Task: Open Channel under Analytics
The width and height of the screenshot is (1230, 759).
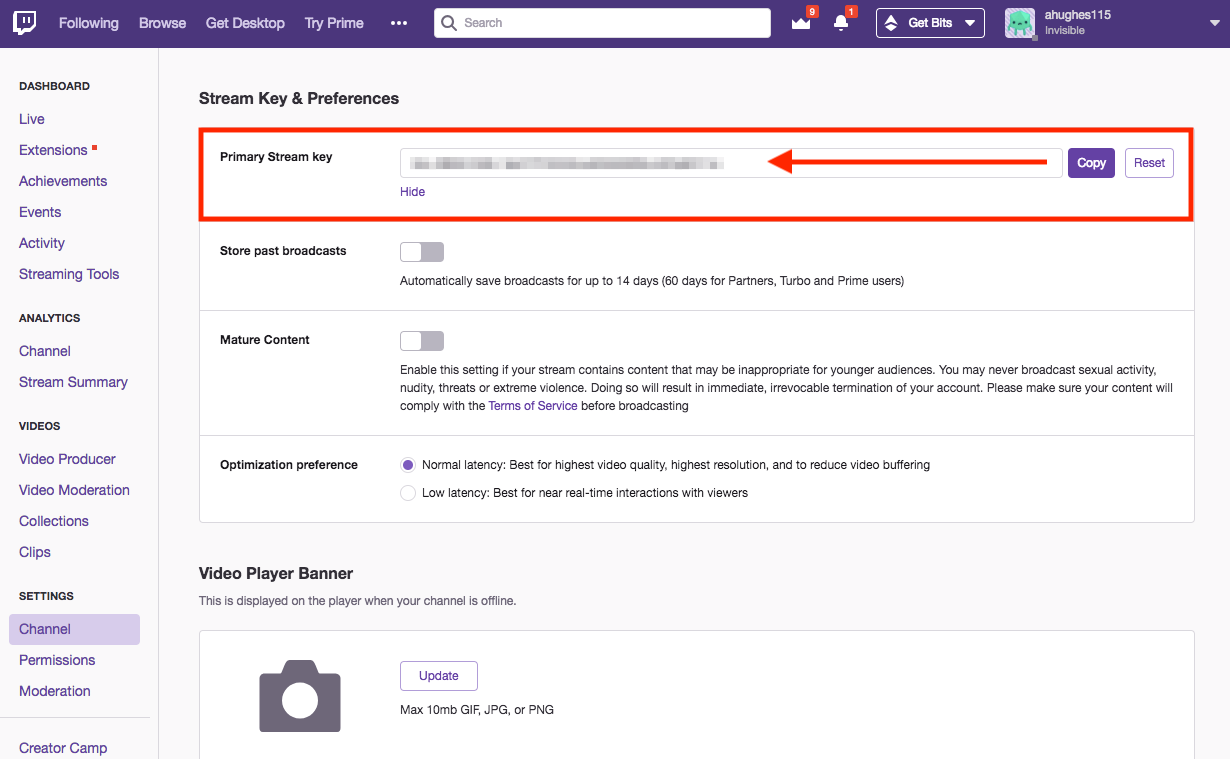Action: point(45,351)
